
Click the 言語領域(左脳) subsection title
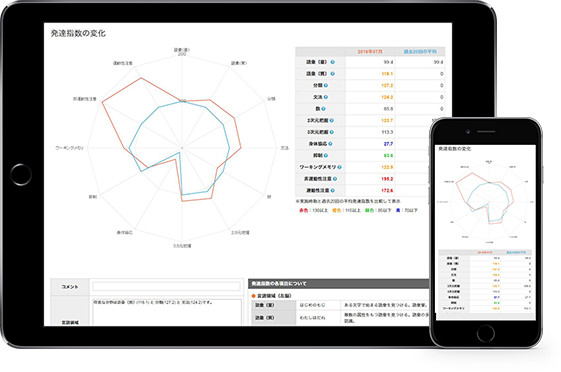(274, 296)
